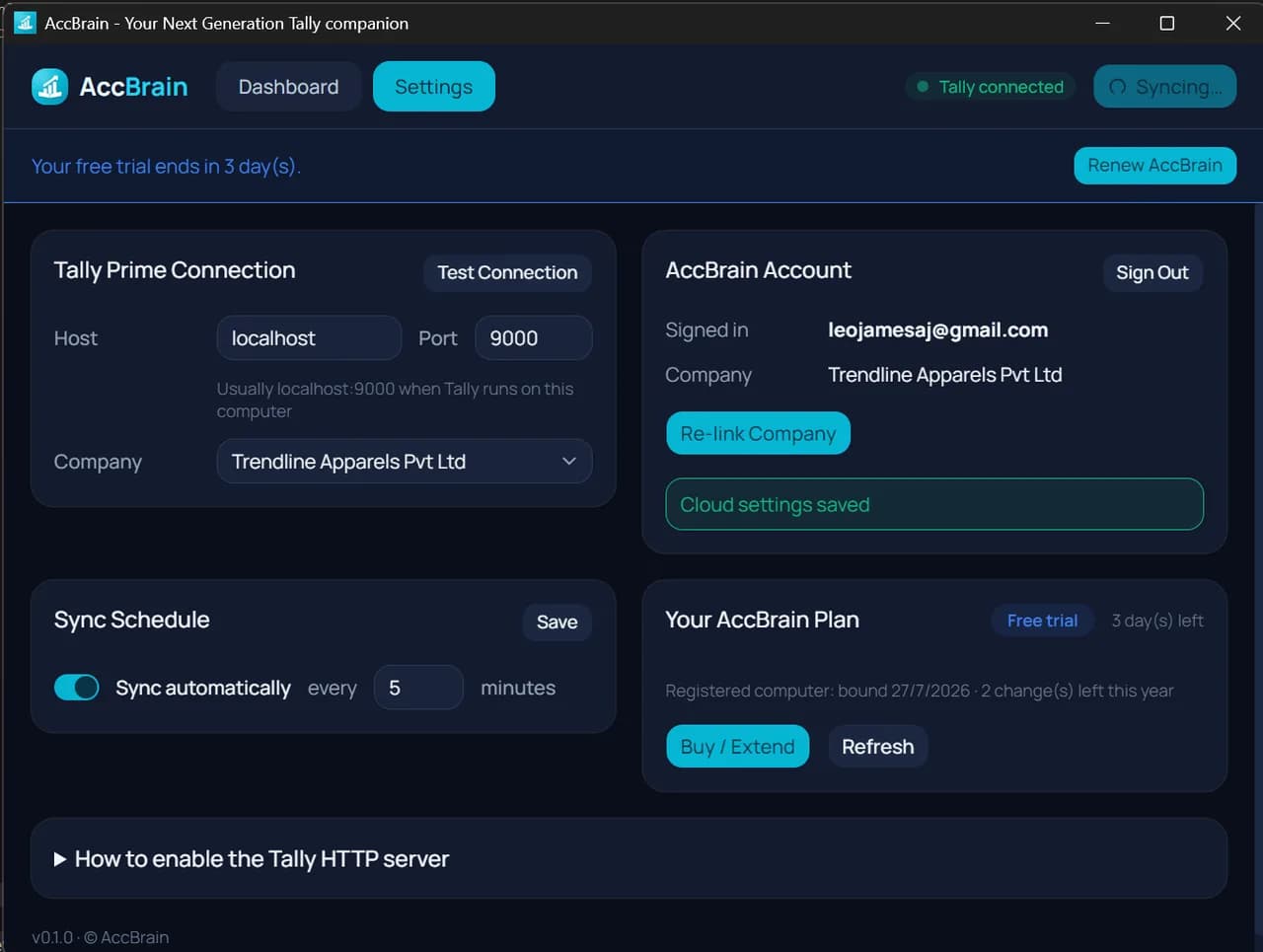1263x952 pixels.
Task: Save the Sync Schedule settings
Action: click(x=557, y=622)
